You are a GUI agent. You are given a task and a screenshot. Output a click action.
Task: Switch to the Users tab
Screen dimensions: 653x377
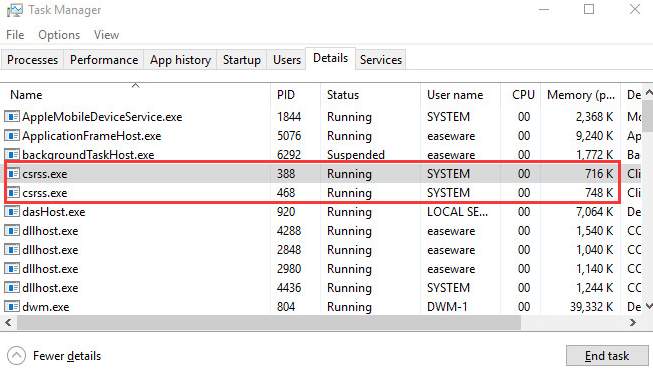pos(287,60)
